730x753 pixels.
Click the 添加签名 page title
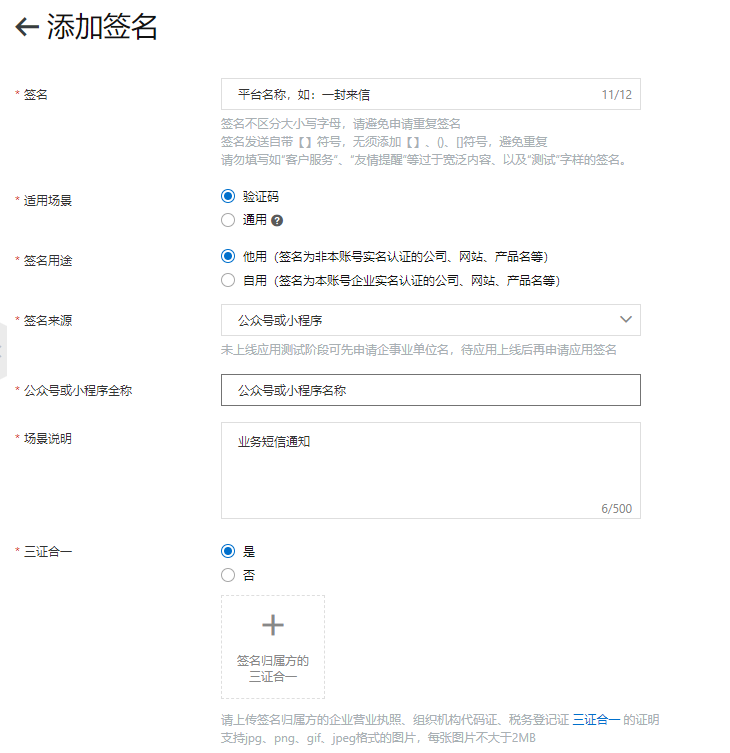coord(102,26)
